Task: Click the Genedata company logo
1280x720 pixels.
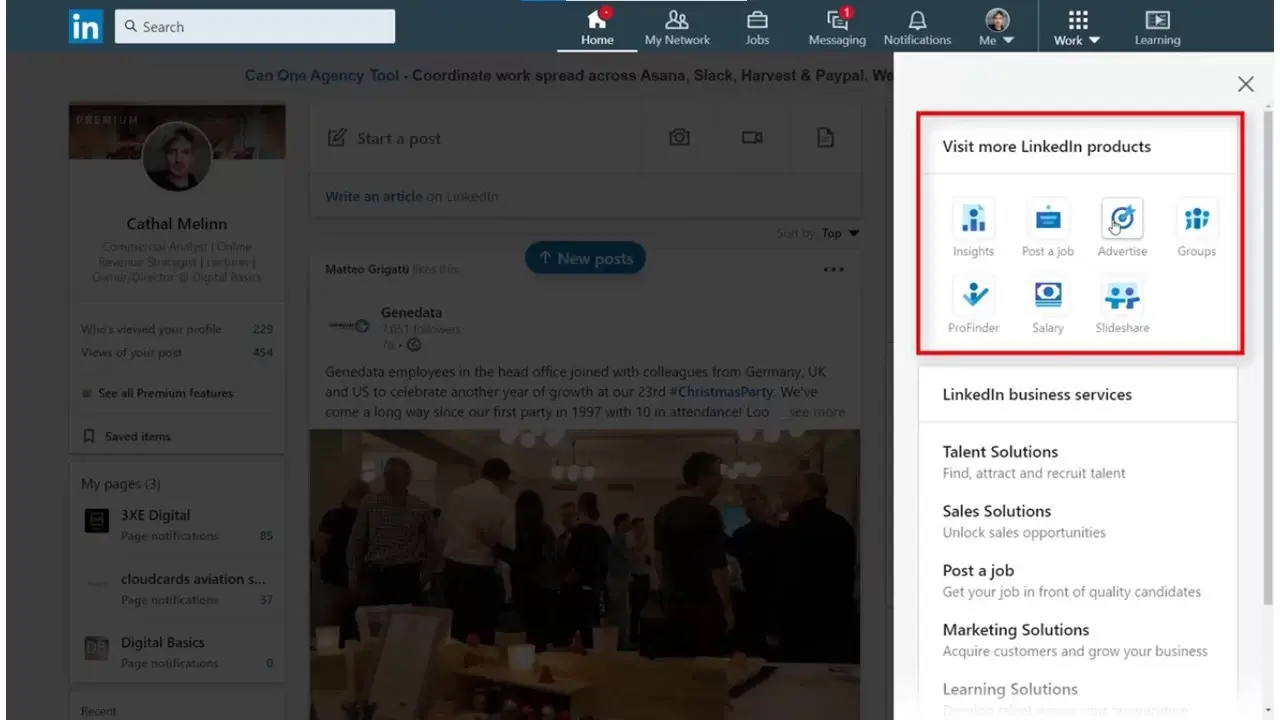Action: (x=348, y=325)
